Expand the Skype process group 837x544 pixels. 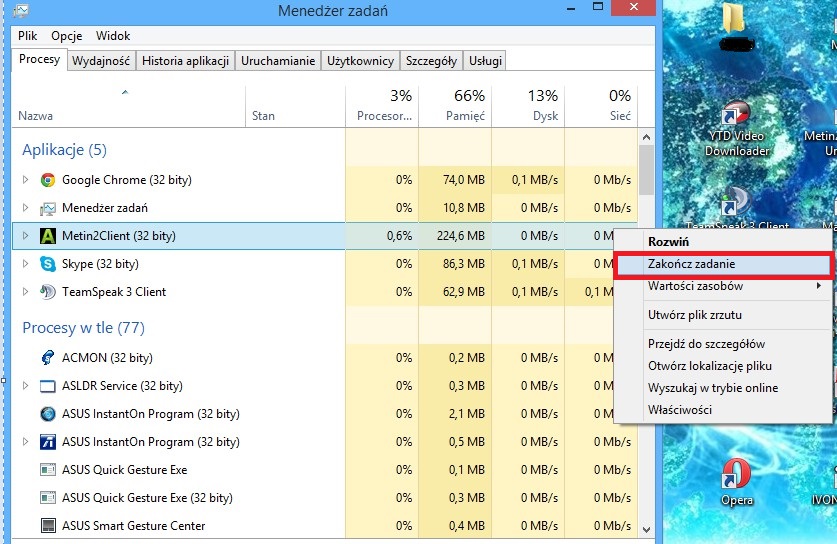point(25,264)
